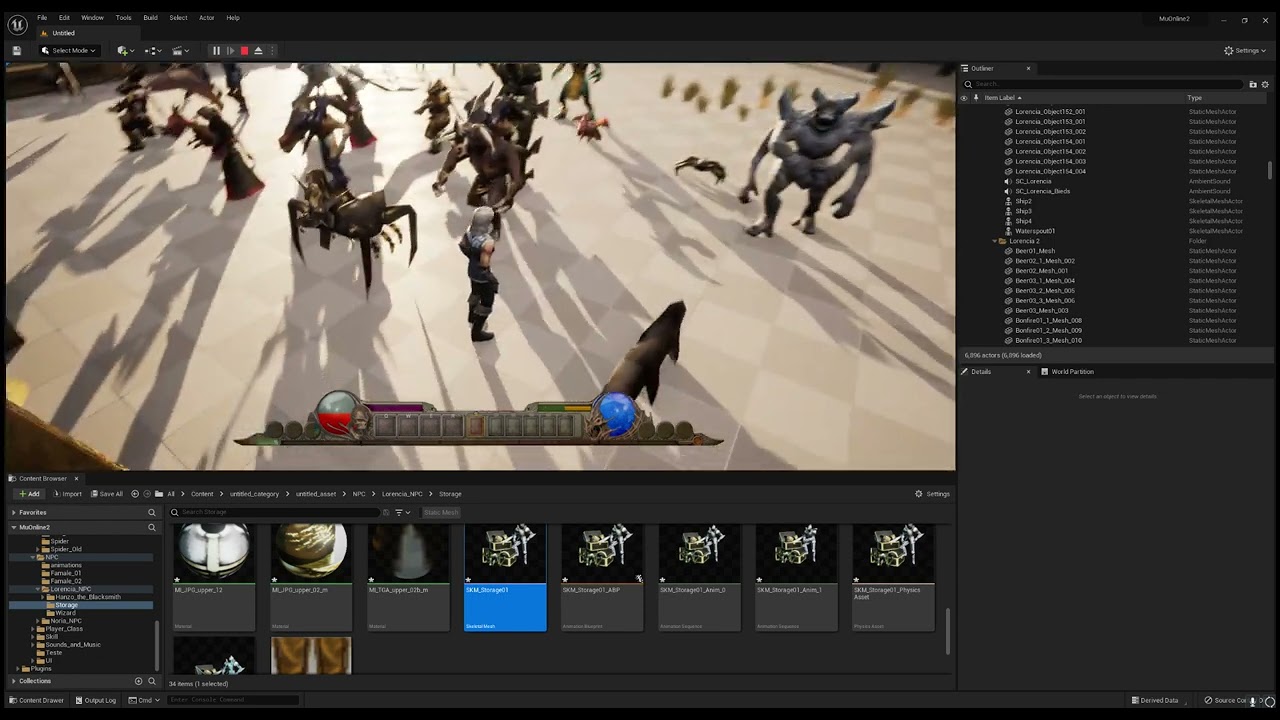Create new folder in Outliner
Viewport: 1280px width, 720px height.
[1253, 85]
